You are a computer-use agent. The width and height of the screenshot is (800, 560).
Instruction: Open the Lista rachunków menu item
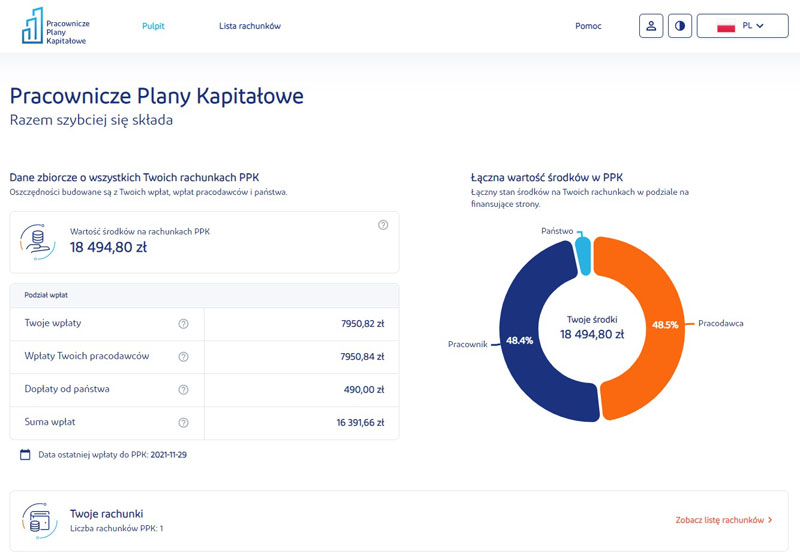pos(250,26)
